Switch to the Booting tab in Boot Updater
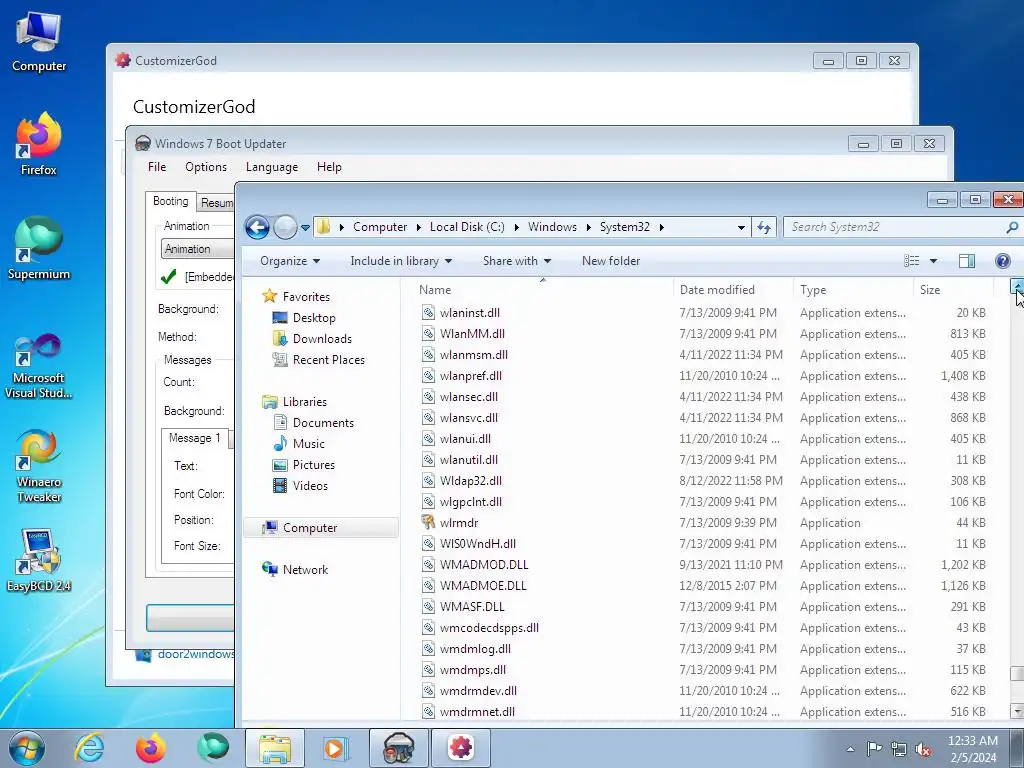Viewport: 1024px width, 768px height. pos(170,201)
